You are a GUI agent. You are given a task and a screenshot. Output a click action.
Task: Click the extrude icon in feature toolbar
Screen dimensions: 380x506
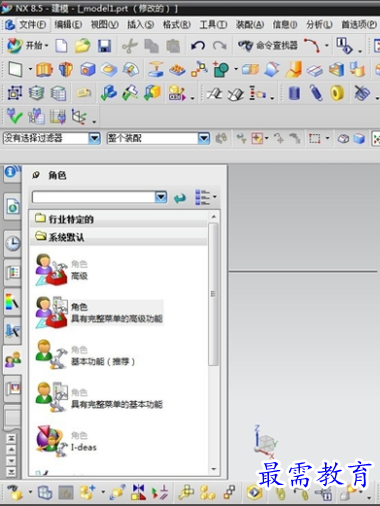(x=44, y=69)
